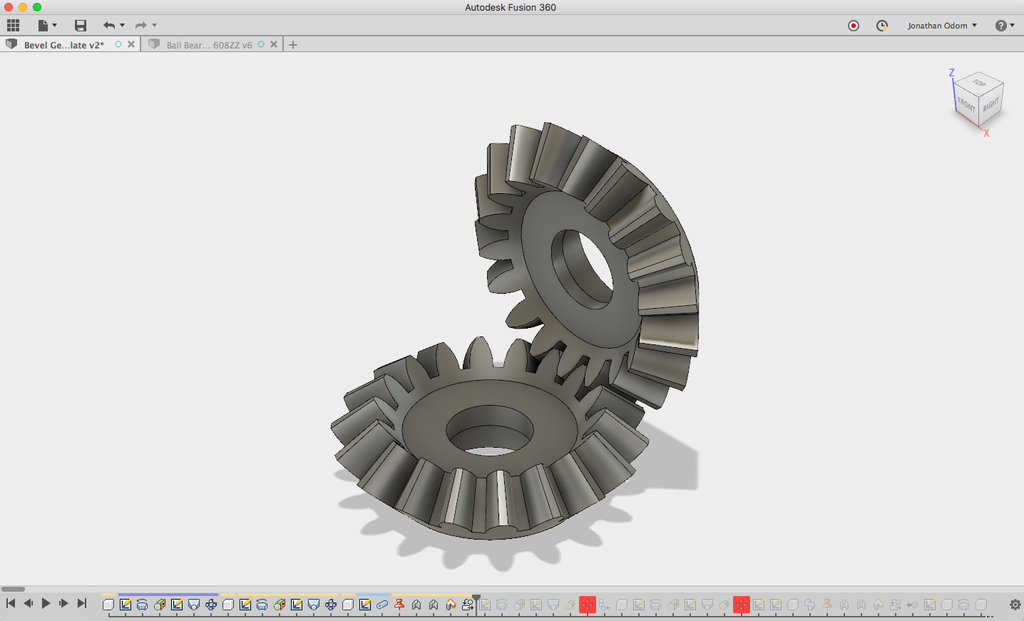The height and width of the screenshot is (621, 1024).
Task: Open the undo history dropdown arrow
Action: click(122, 25)
